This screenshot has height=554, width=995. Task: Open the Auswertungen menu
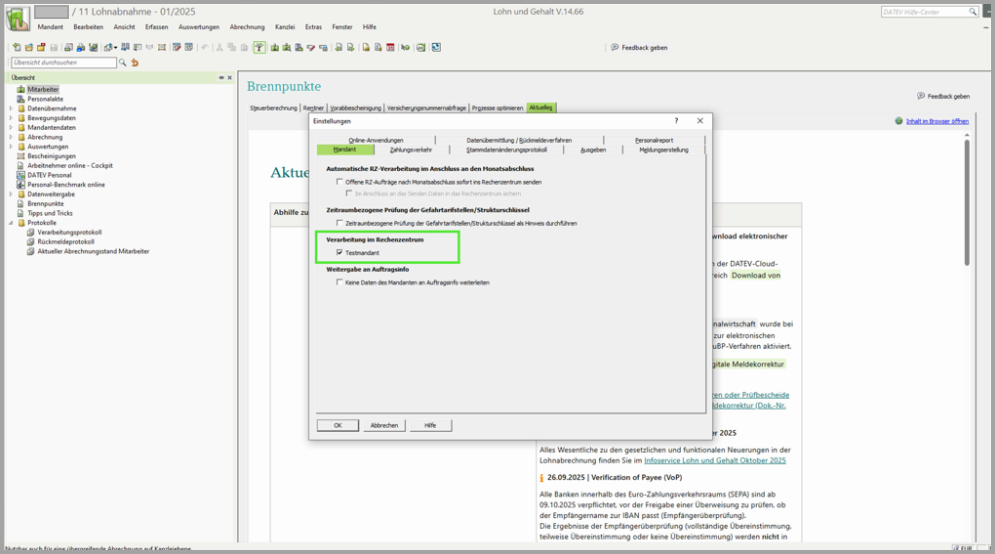click(198, 27)
